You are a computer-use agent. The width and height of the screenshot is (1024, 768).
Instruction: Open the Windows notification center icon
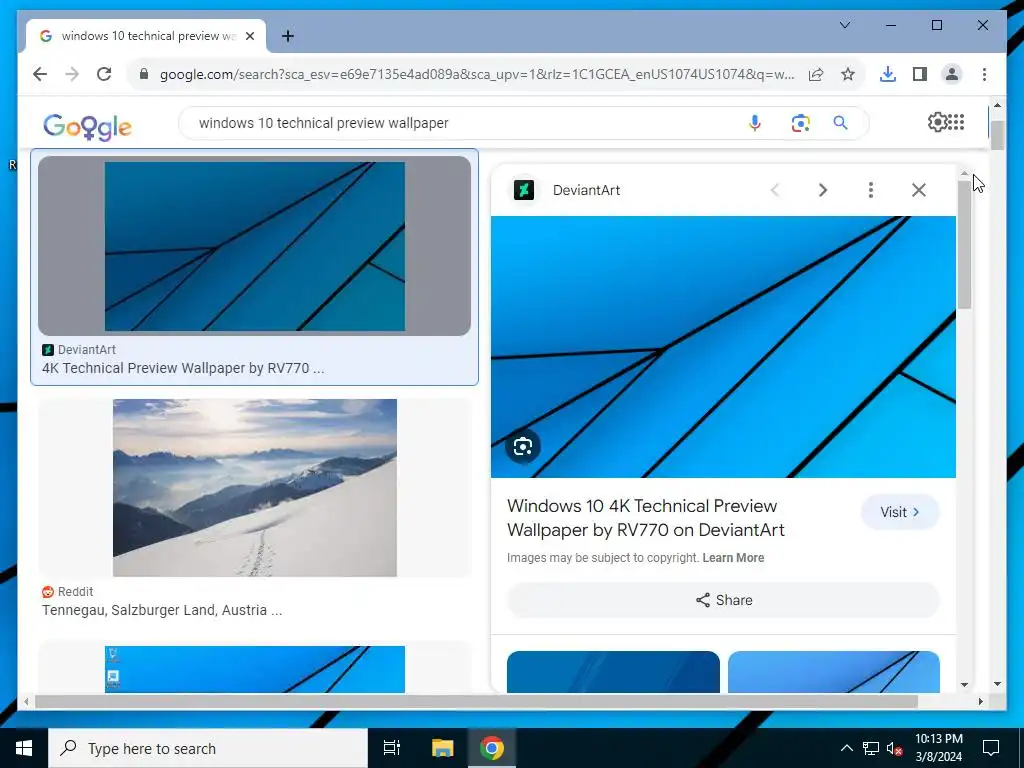(x=991, y=748)
